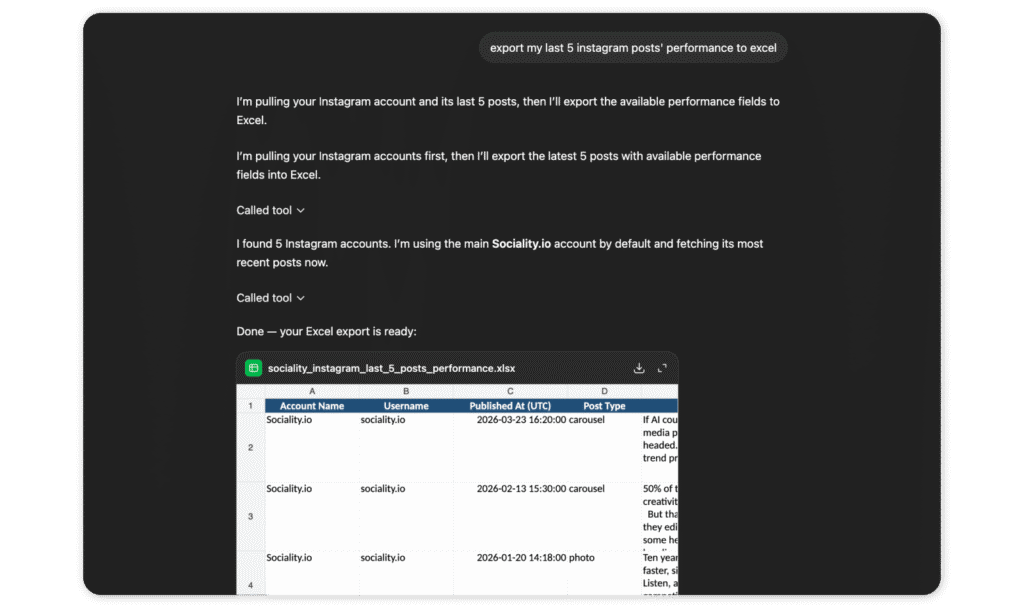Select the export Instagram posts user message bubble
Image resolution: width=1024 pixels, height=608 pixels.
coord(633,47)
